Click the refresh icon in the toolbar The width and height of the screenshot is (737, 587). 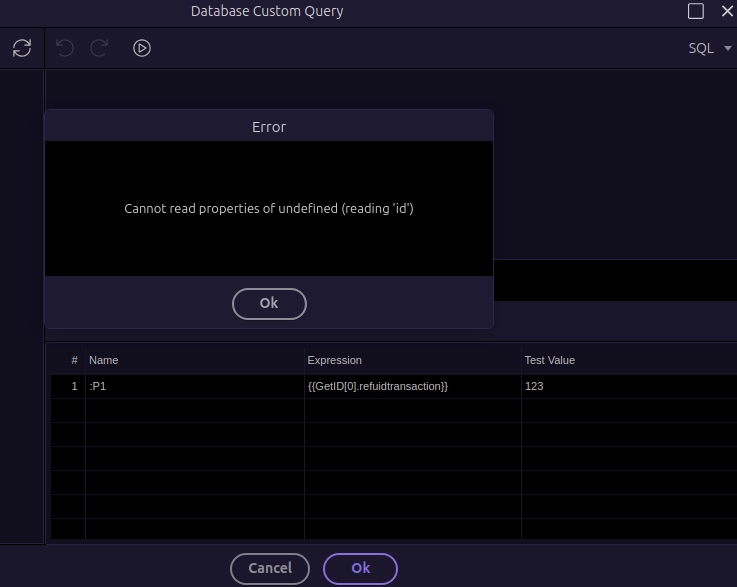(x=22, y=48)
